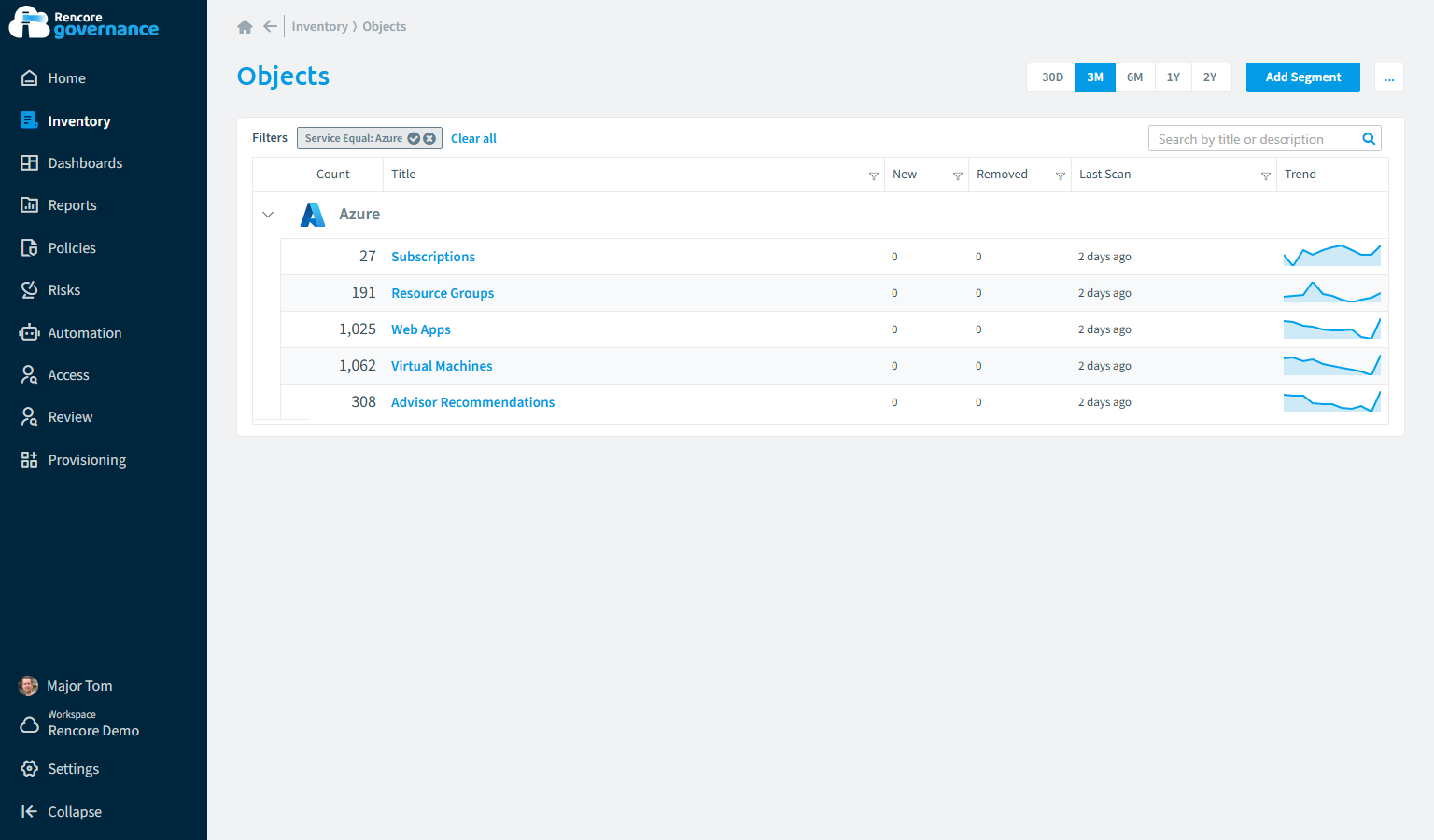
Task: Open Dashboards from the sidebar
Action: tap(85, 163)
